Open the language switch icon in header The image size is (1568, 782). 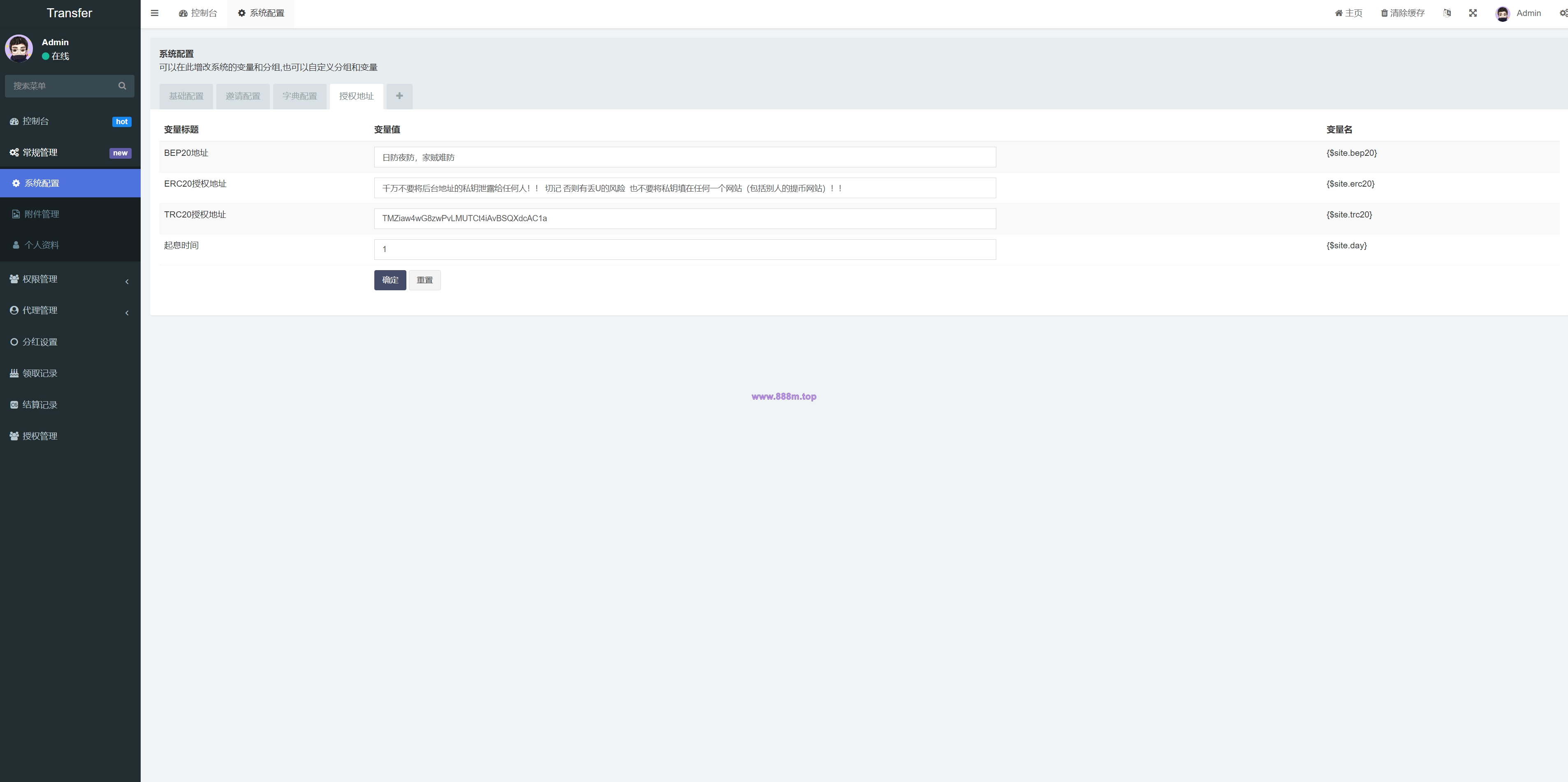point(1447,13)
